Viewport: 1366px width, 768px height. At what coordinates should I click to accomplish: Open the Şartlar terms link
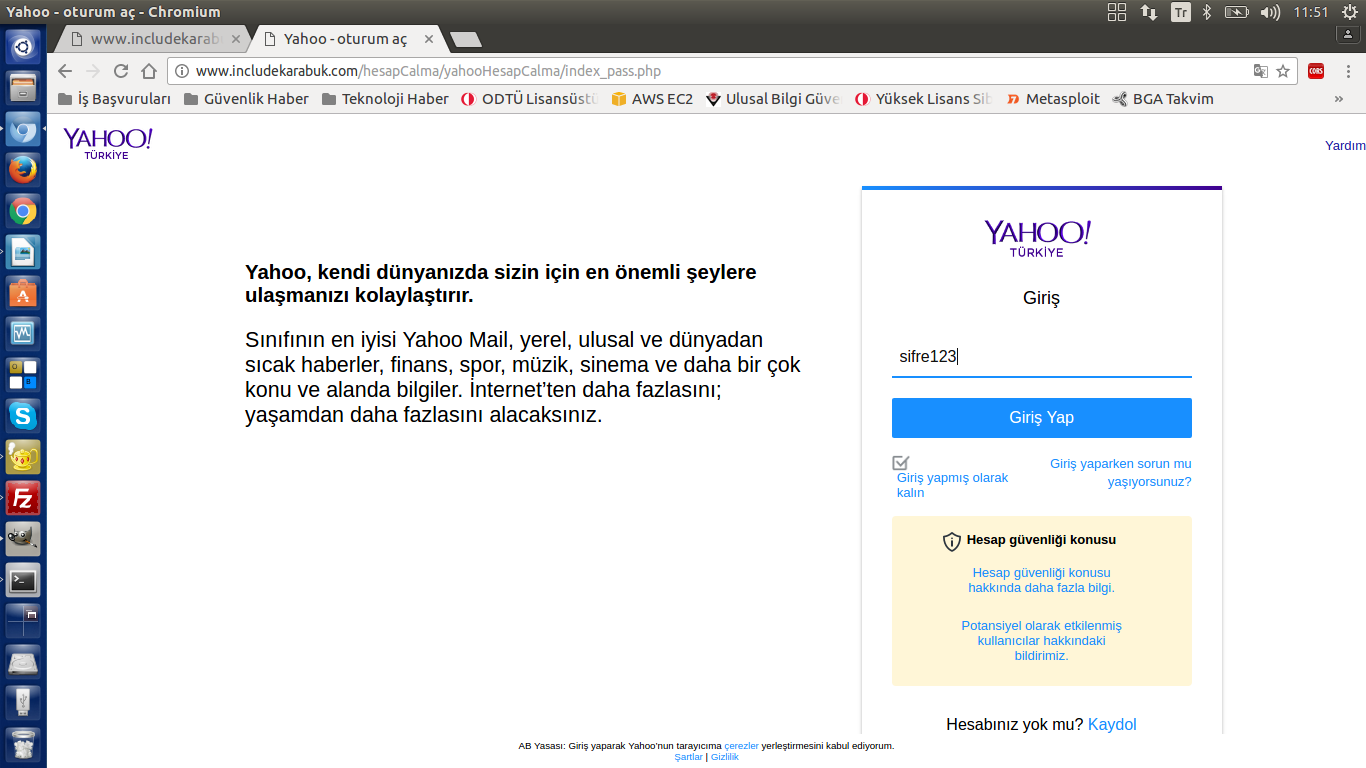688,757
